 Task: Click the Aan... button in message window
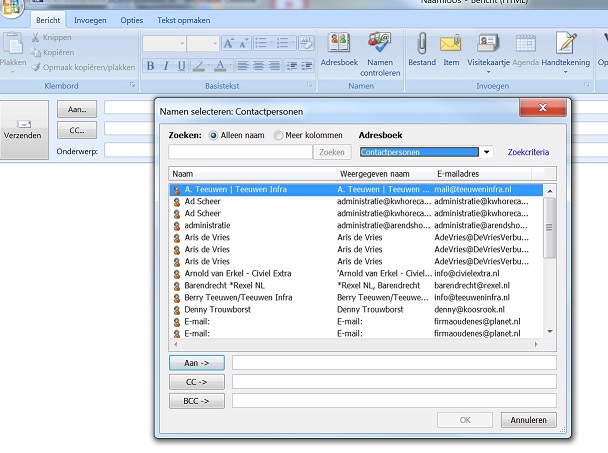click(77, 109)
